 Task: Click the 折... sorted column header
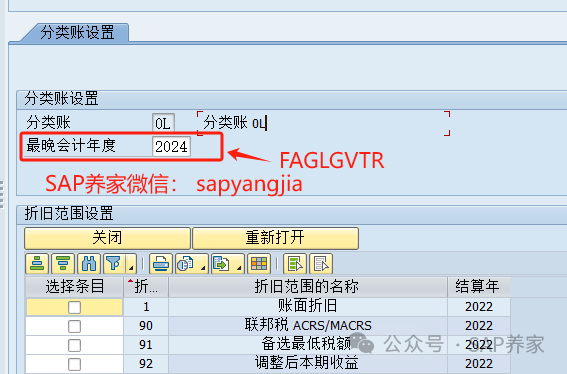146,287
